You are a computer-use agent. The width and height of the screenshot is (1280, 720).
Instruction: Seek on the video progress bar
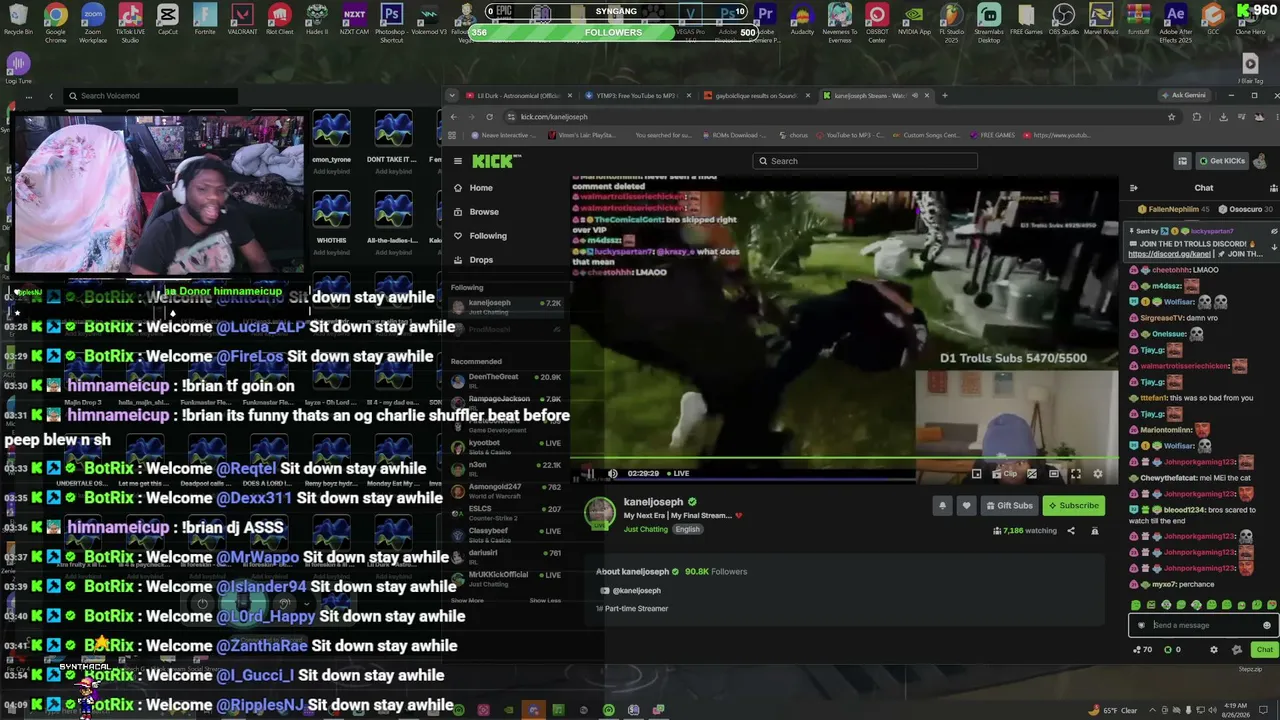844,460
